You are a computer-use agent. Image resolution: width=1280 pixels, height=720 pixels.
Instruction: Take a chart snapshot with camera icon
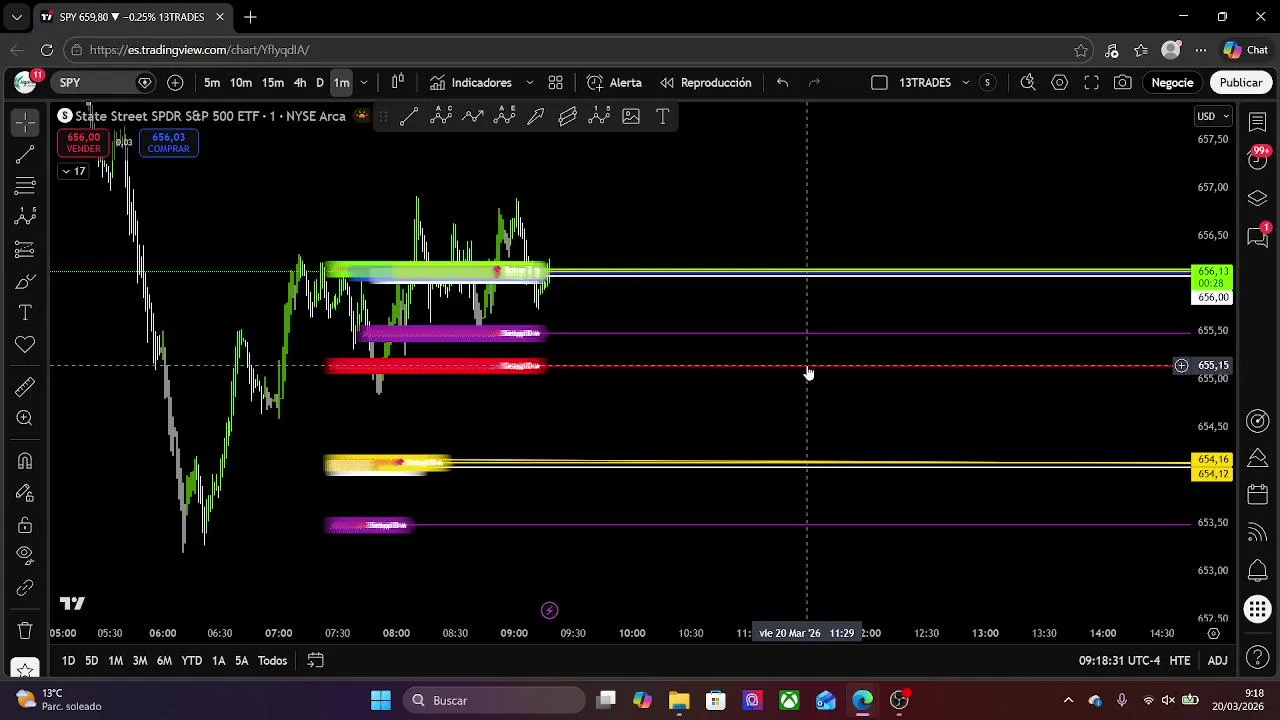[x=1123, y=83]
